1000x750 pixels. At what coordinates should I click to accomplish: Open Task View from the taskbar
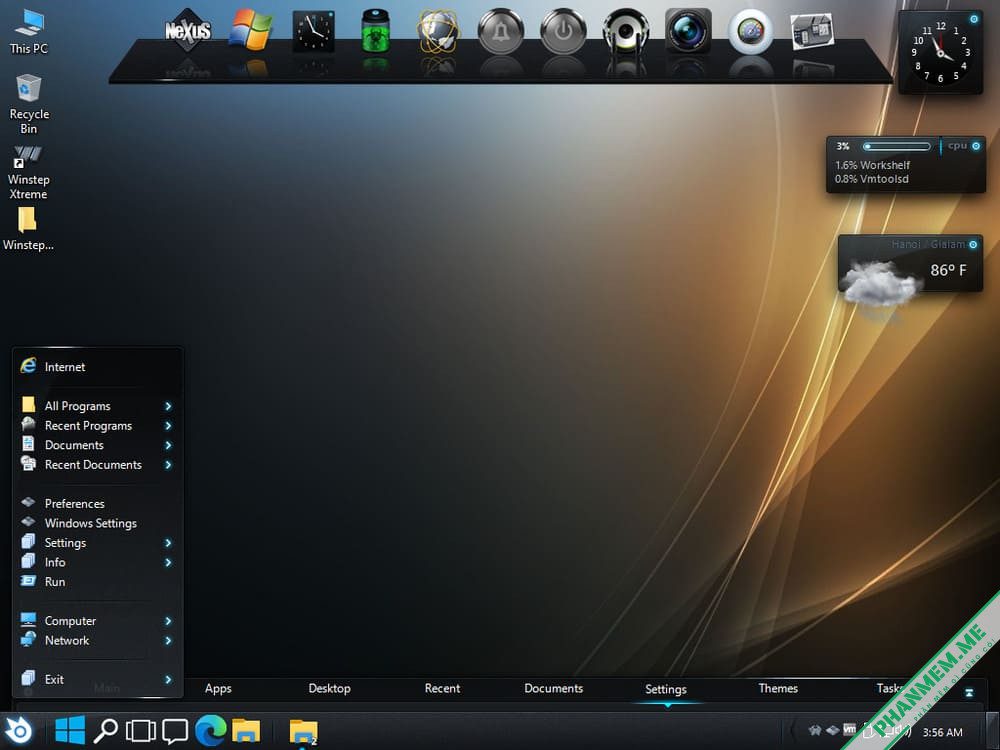coord(140,731)
